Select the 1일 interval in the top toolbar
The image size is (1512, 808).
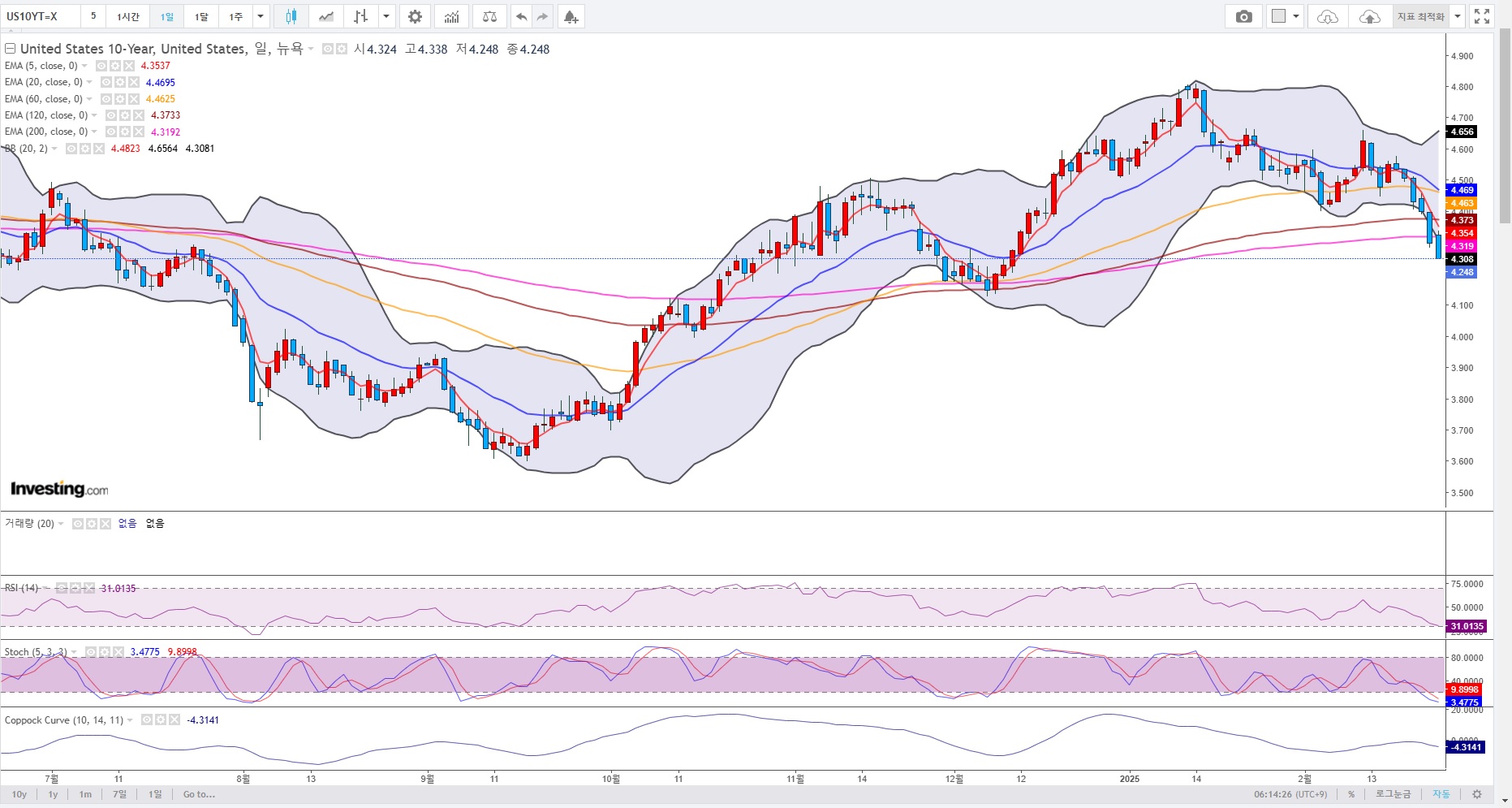point(166,16)
